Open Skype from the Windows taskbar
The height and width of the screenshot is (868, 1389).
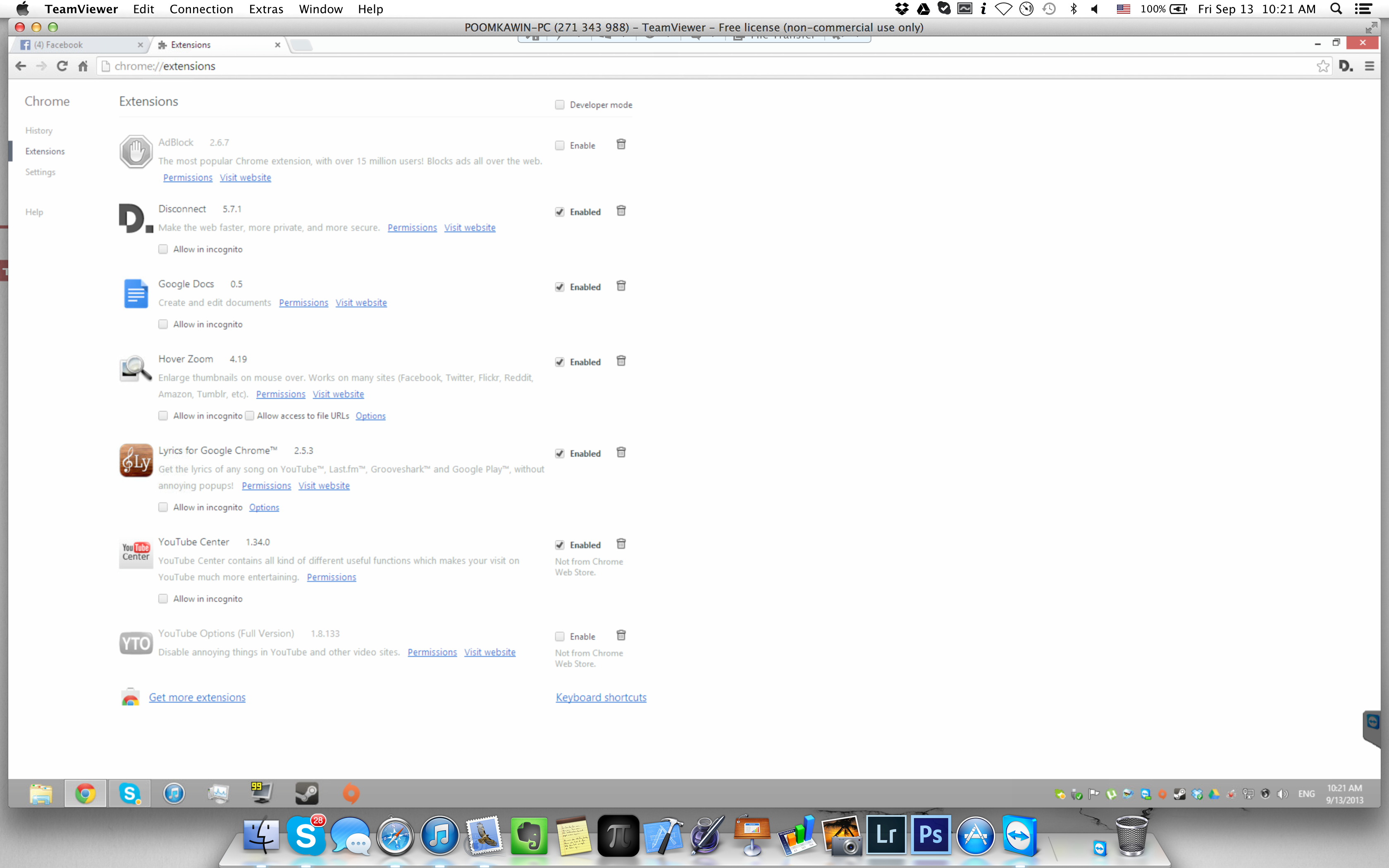point(130,793)
